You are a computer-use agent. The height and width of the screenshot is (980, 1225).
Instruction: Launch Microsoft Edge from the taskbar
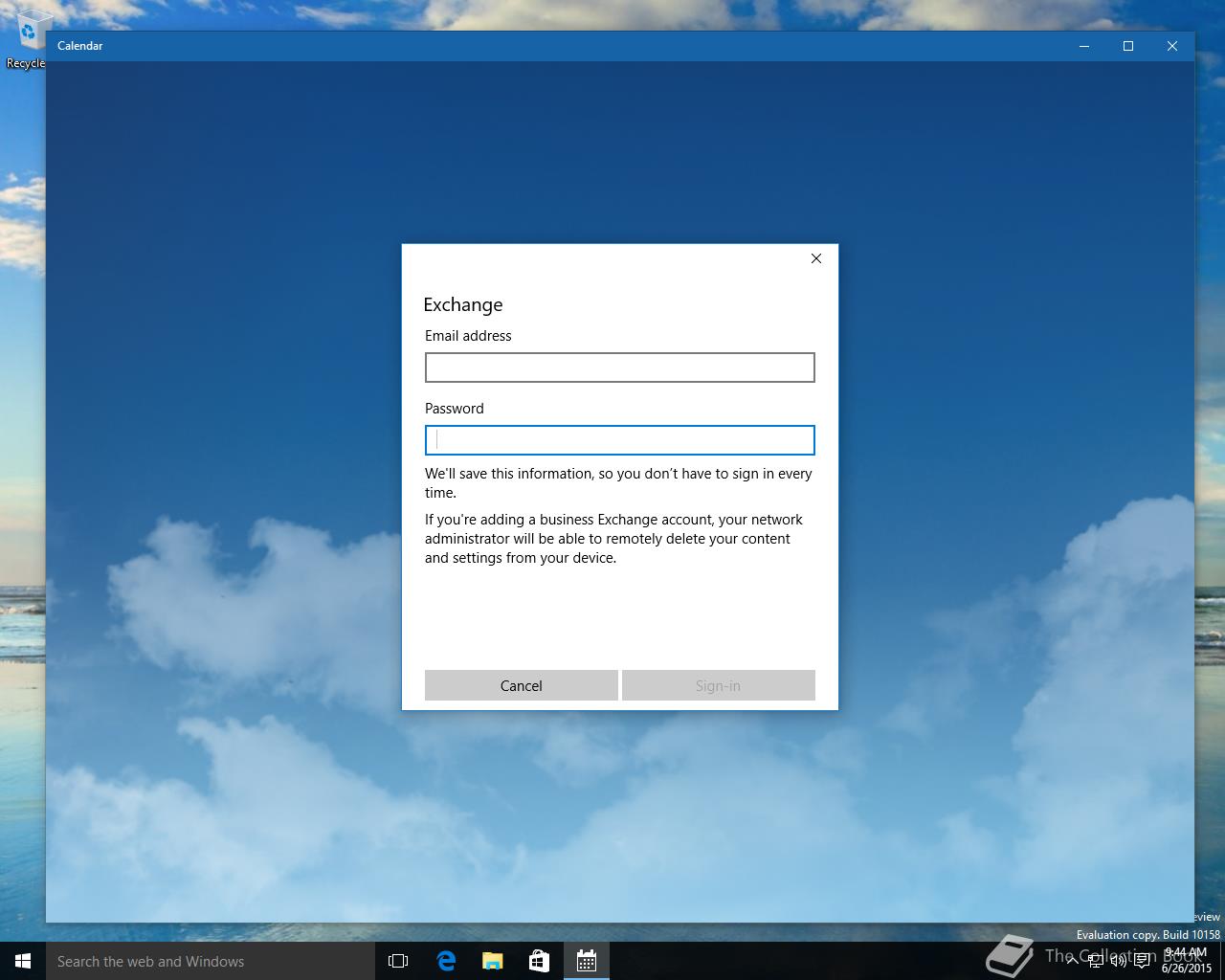click(446, 961)
